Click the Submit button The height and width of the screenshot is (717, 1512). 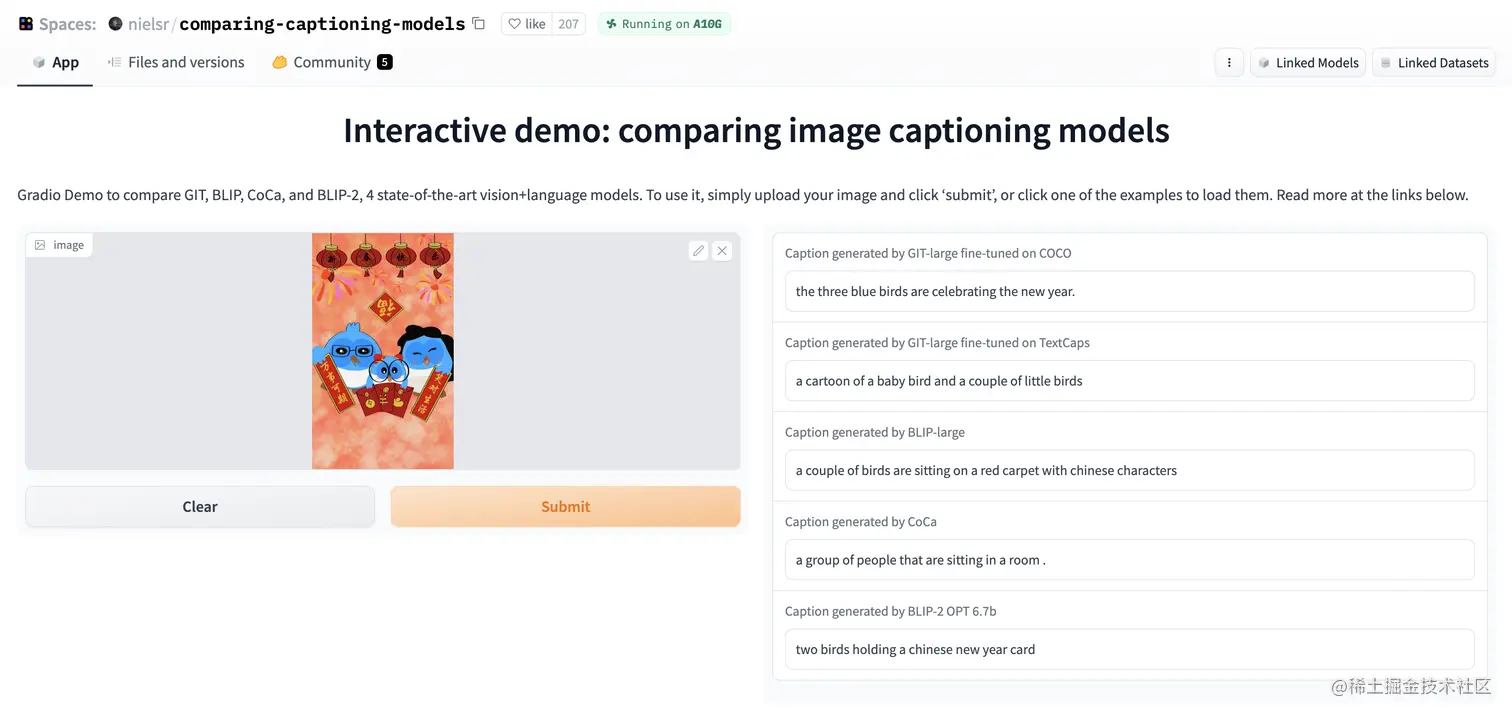pyautogui.click(x=566, y=507)
